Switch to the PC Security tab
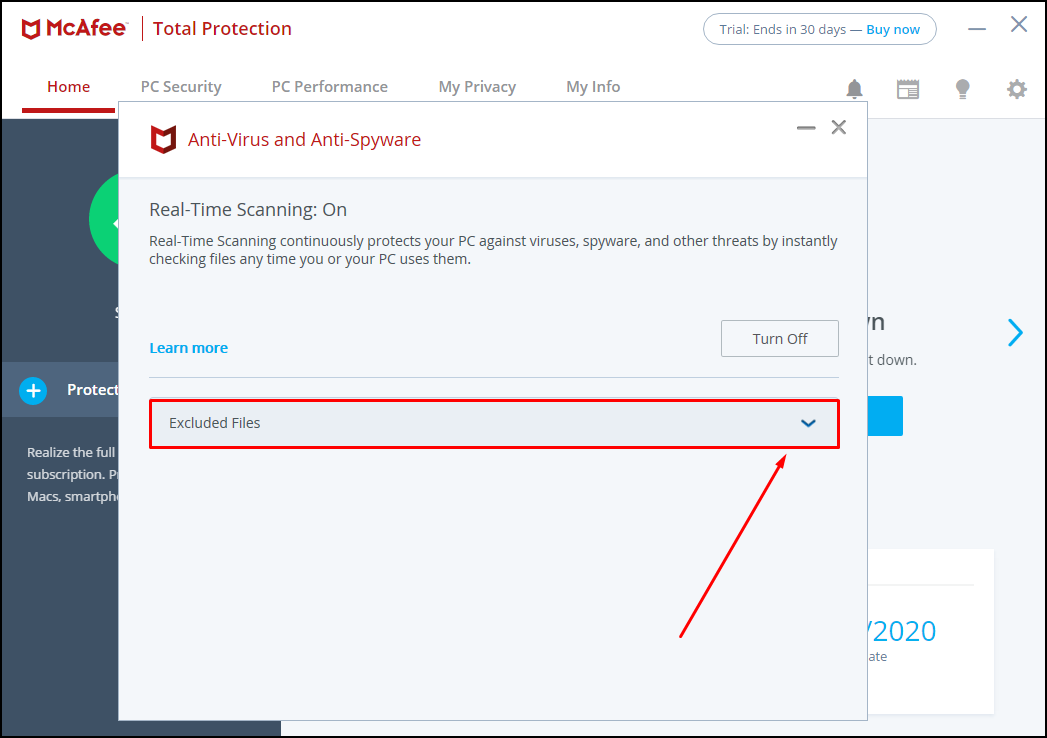Screen dimensions: 1047x738 (181, 86)
